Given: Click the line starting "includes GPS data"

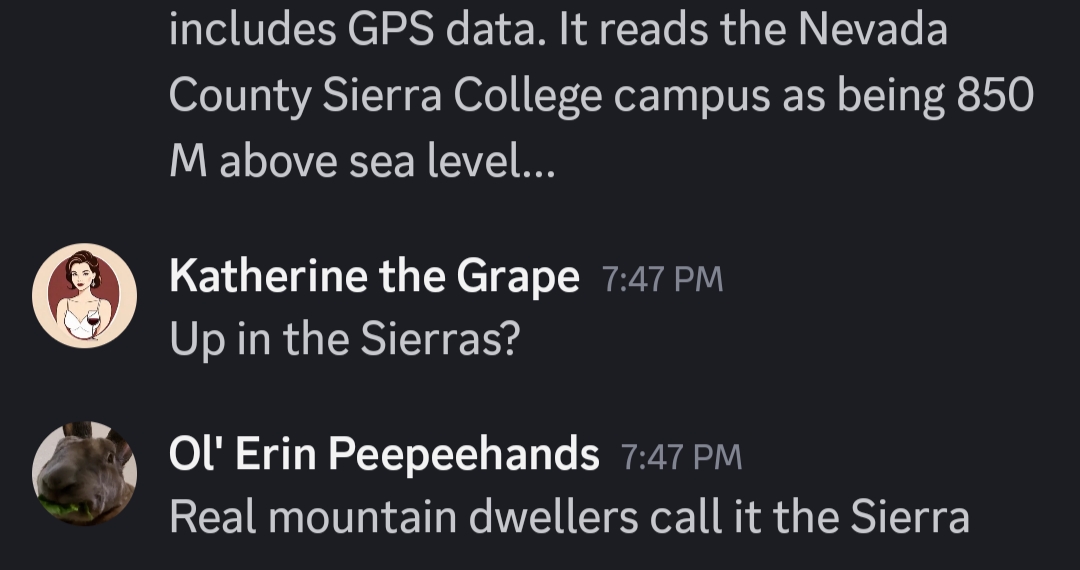Looking at the screenshot, I should click(558, 30).
